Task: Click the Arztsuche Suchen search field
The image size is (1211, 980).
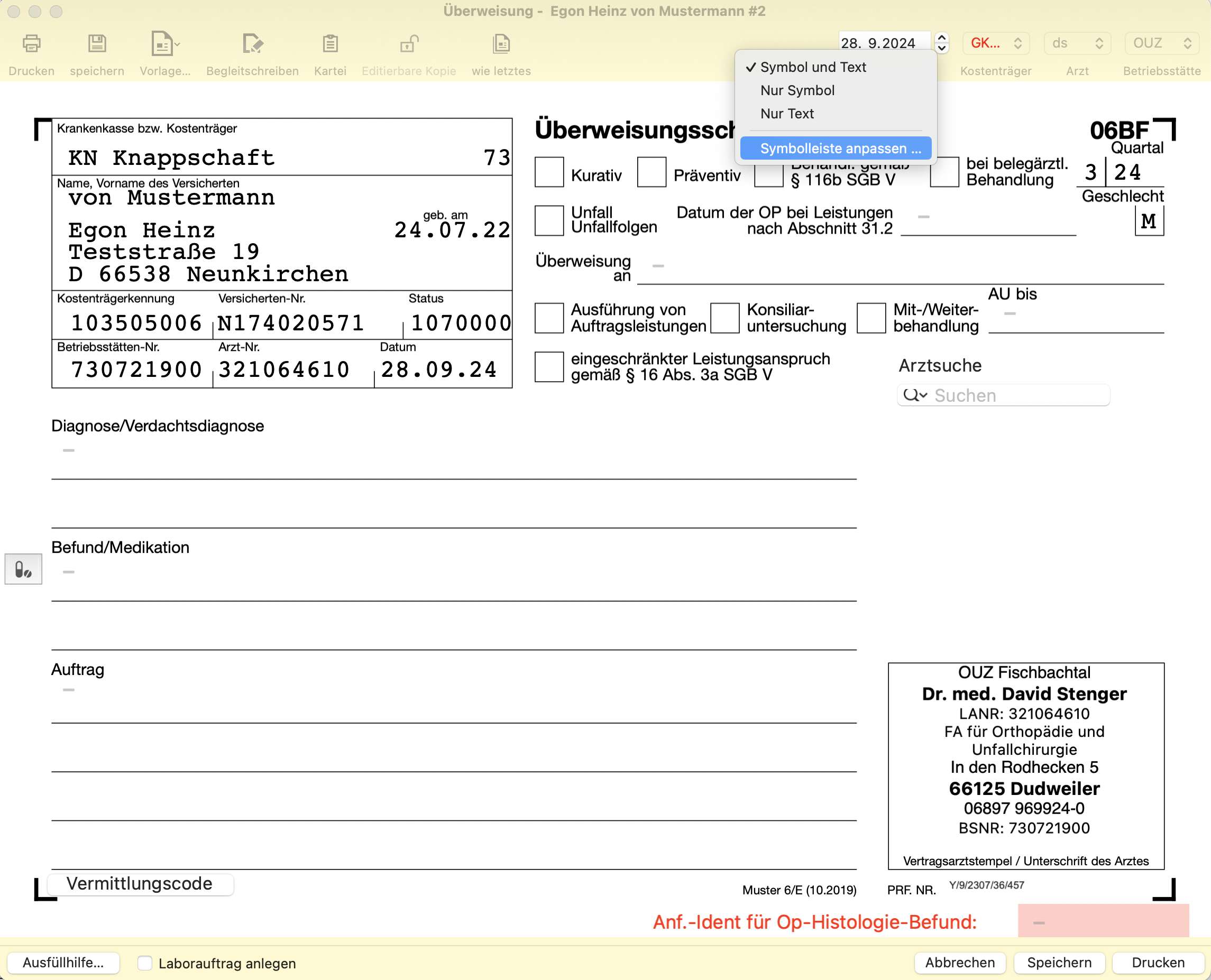Action: pyautogui.click(x=1003, y=395)
